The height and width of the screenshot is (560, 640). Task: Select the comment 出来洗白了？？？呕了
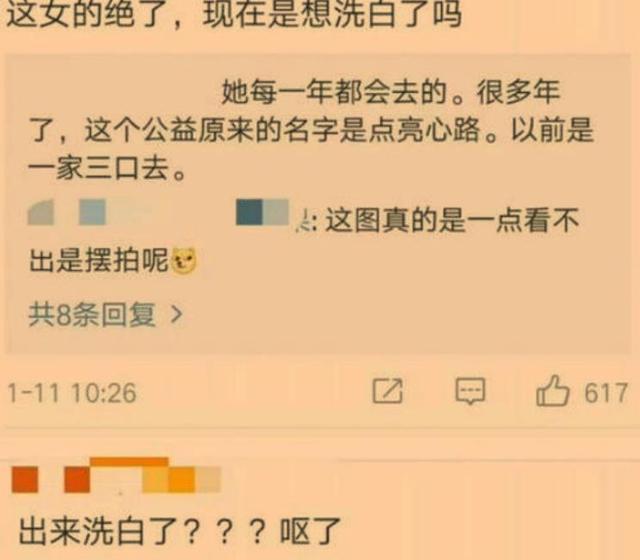coord(180,531)
